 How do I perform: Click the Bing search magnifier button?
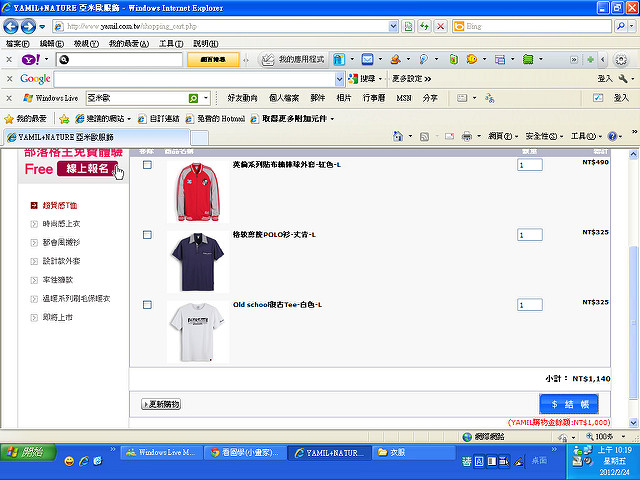[x=621, y=27]
